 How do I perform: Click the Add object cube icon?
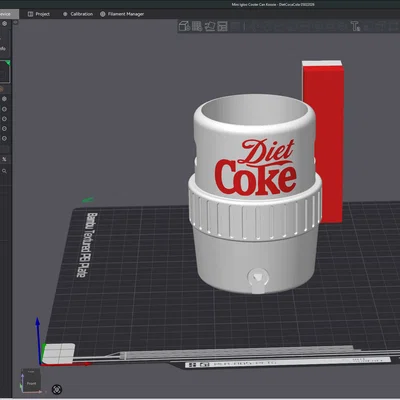point(184,26)
